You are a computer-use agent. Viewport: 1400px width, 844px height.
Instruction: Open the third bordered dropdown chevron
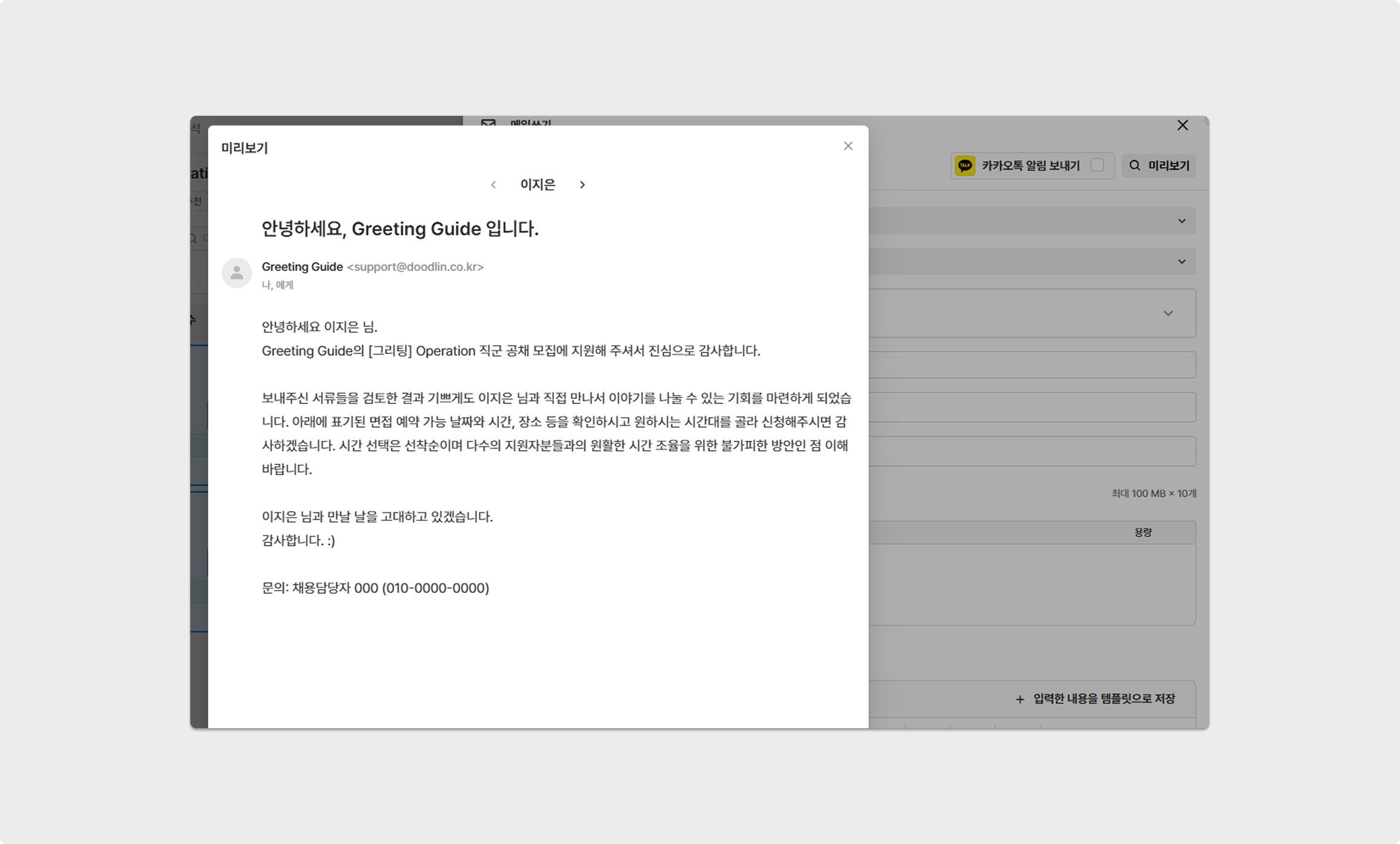click(1168, 313)
